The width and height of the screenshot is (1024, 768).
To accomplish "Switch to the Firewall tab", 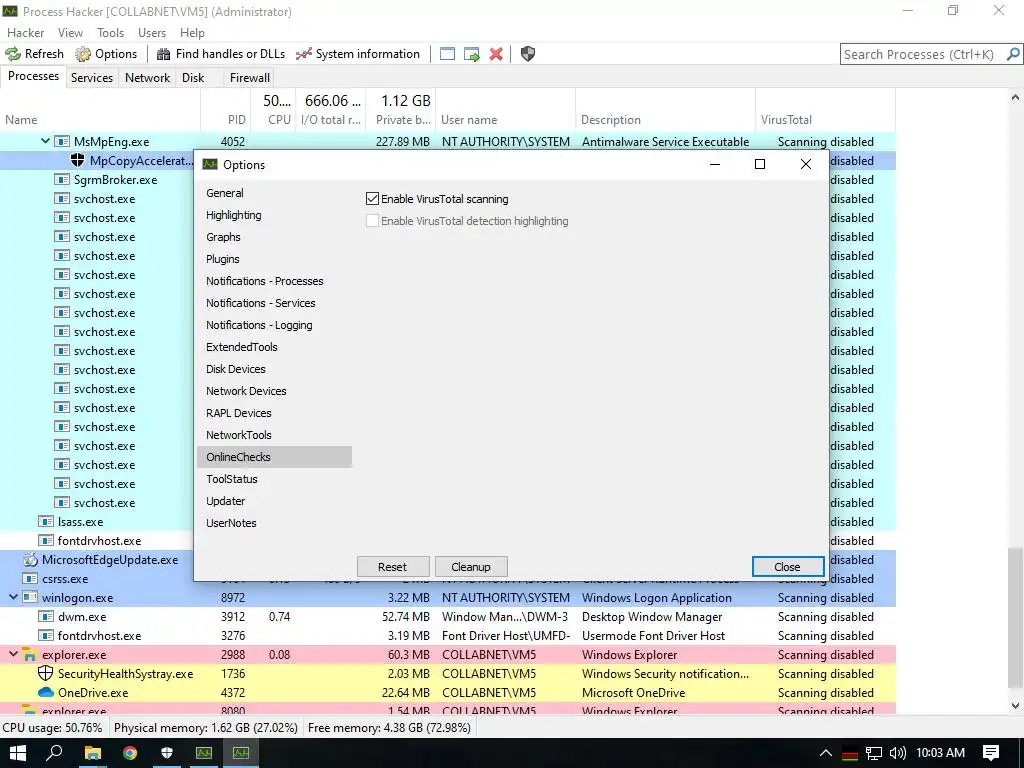I will point(249,78).
